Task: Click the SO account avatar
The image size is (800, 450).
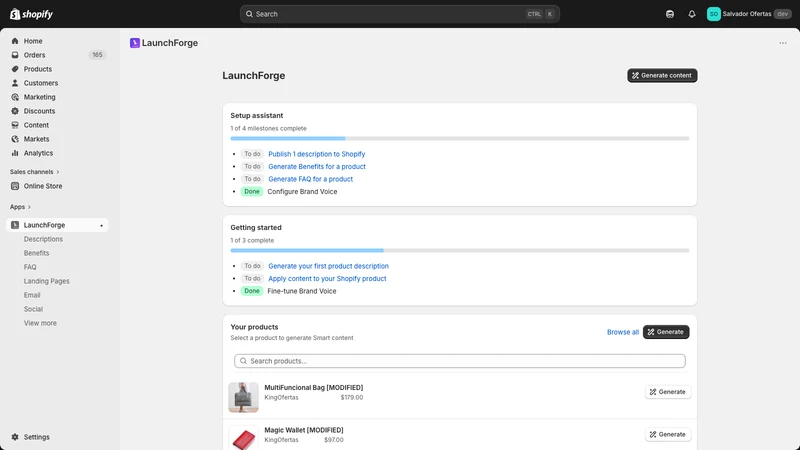Action: pyautogui.click(x=713, y=14)
